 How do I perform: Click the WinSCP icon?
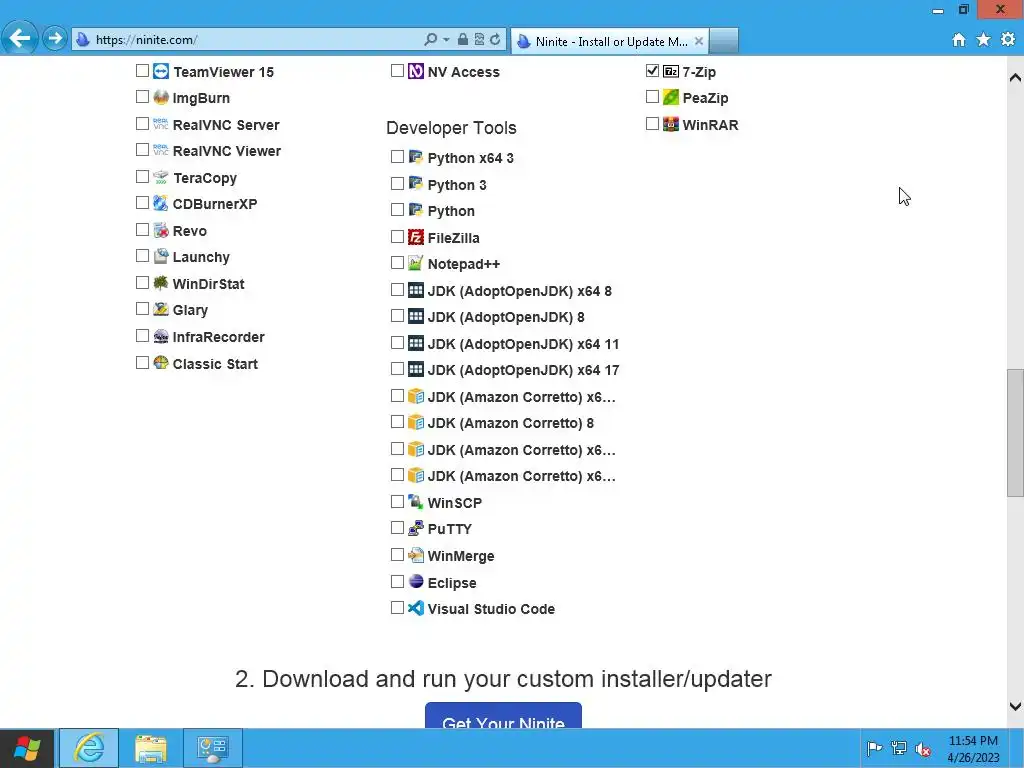coord(416,502)
